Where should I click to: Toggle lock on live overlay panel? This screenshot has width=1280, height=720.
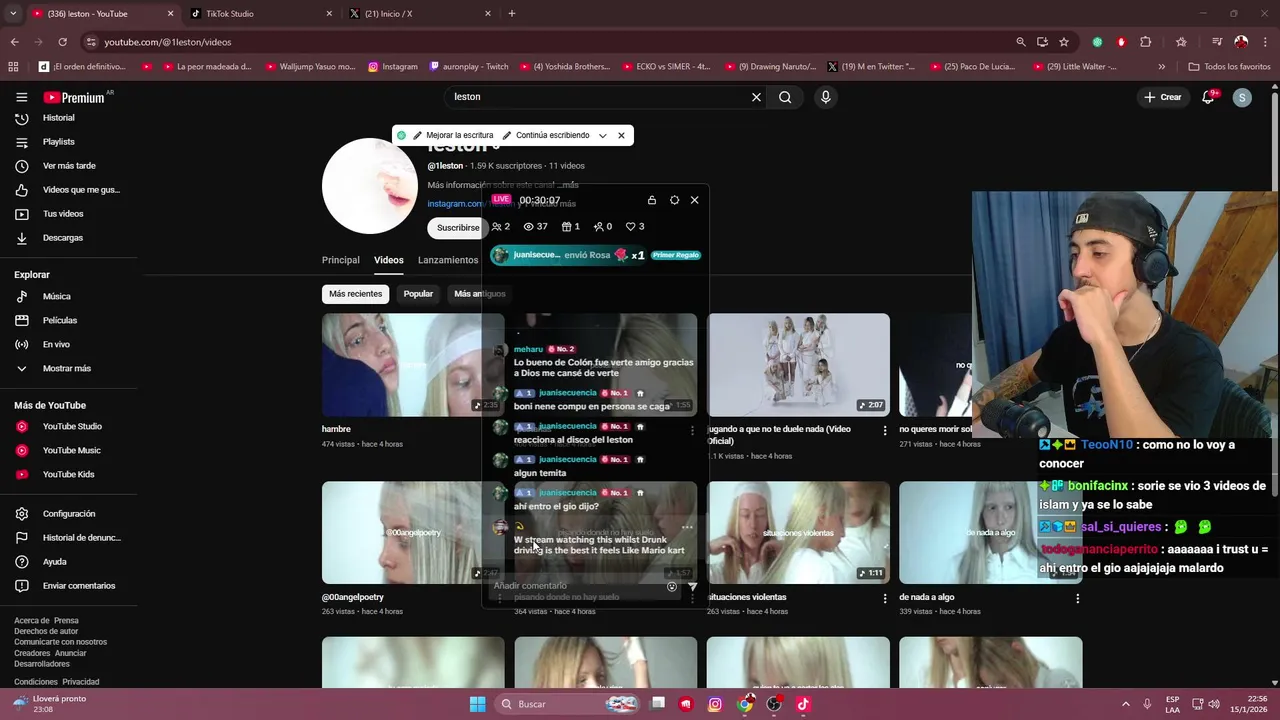(652, 200)
